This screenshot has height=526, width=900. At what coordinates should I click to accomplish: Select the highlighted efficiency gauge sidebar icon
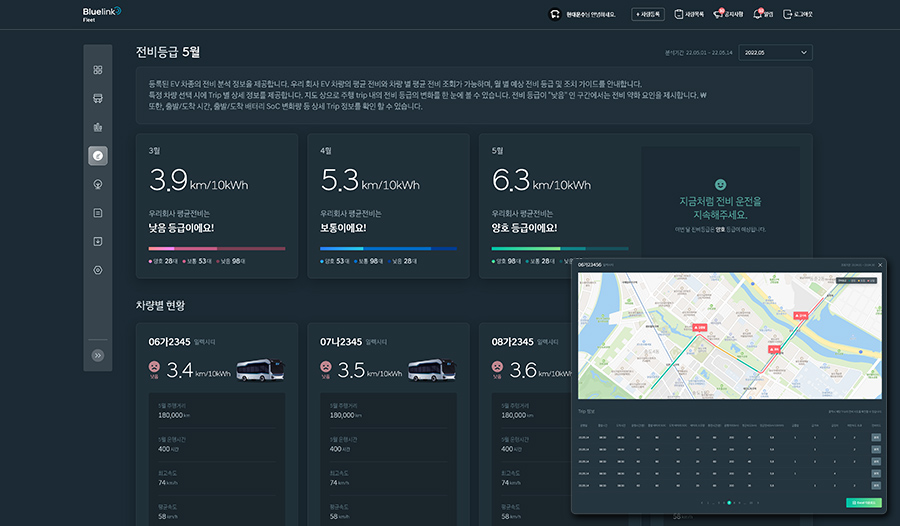tap(98, 155)
